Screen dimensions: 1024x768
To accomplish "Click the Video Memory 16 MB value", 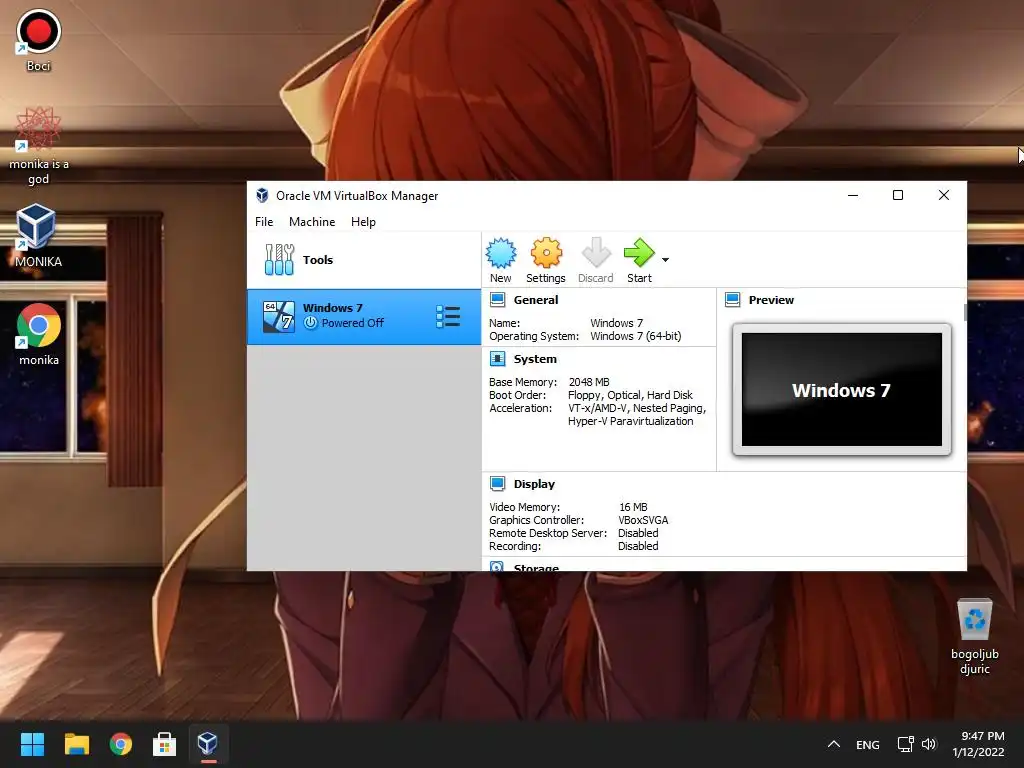I will tap(633, 507).
